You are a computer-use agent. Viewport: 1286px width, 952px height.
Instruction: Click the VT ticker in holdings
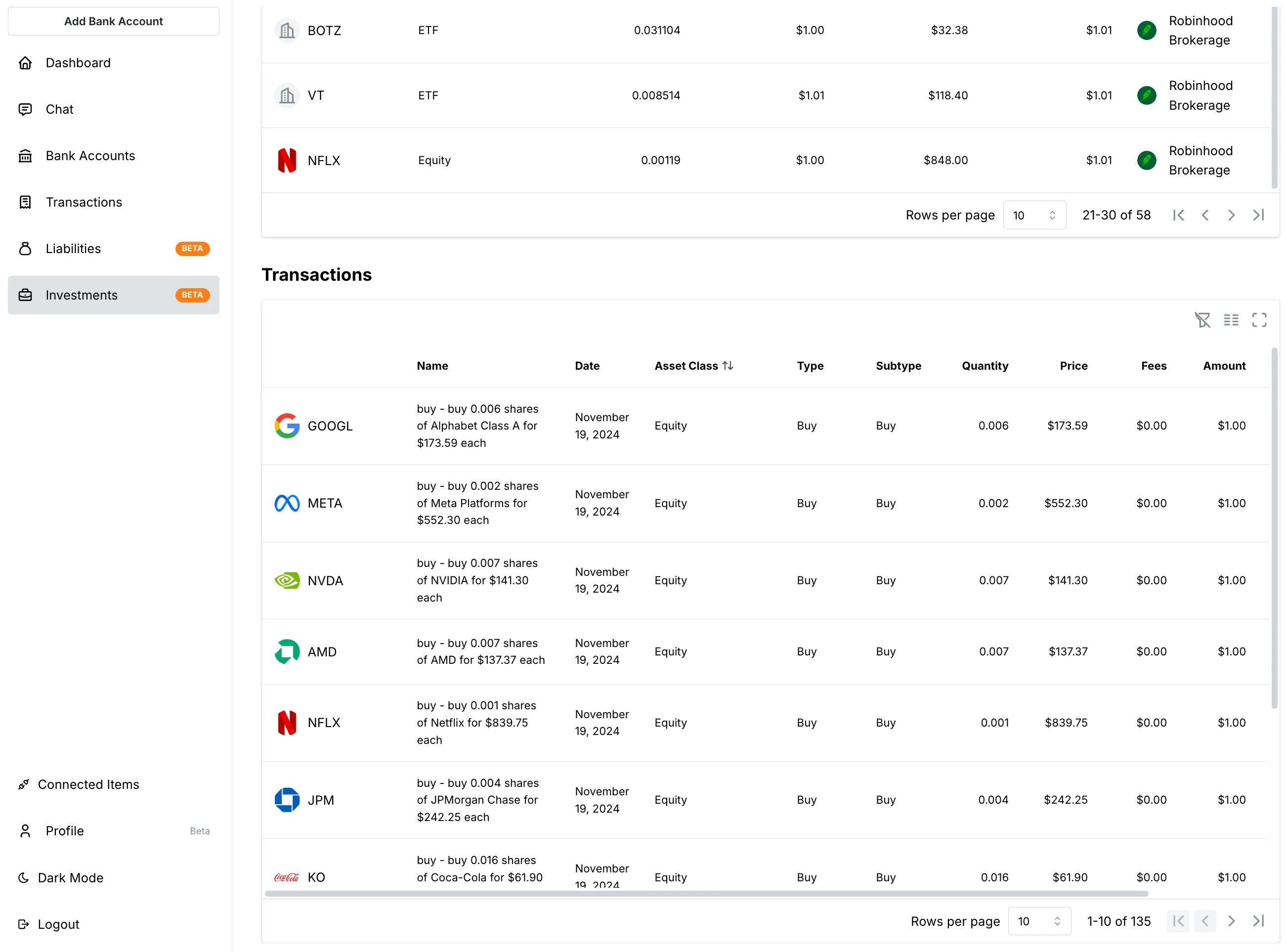pos(316,96)
